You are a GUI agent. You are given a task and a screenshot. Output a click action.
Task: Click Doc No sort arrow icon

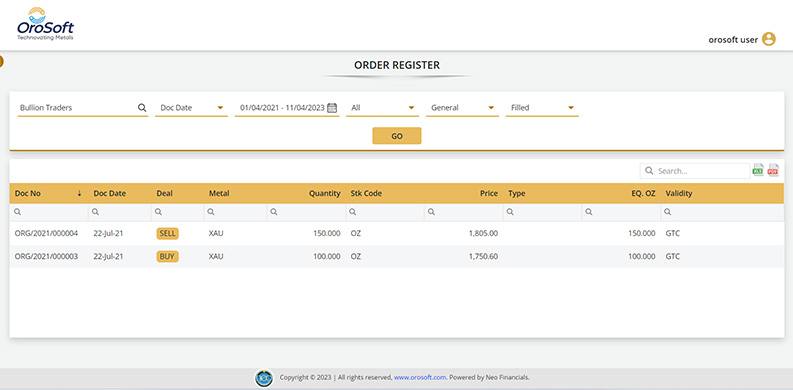tap(79, 193)
